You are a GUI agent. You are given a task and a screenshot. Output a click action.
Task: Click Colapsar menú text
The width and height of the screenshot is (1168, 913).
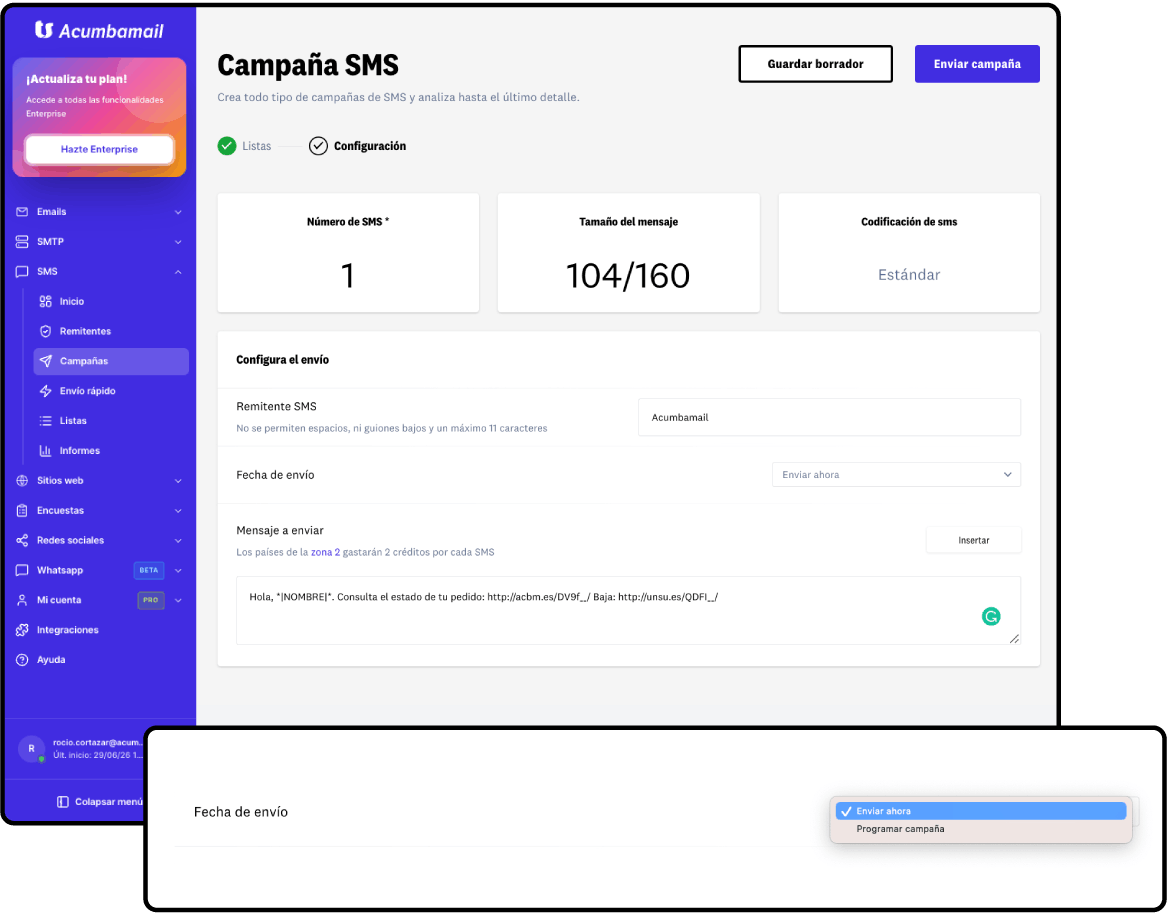click(109, 802)
